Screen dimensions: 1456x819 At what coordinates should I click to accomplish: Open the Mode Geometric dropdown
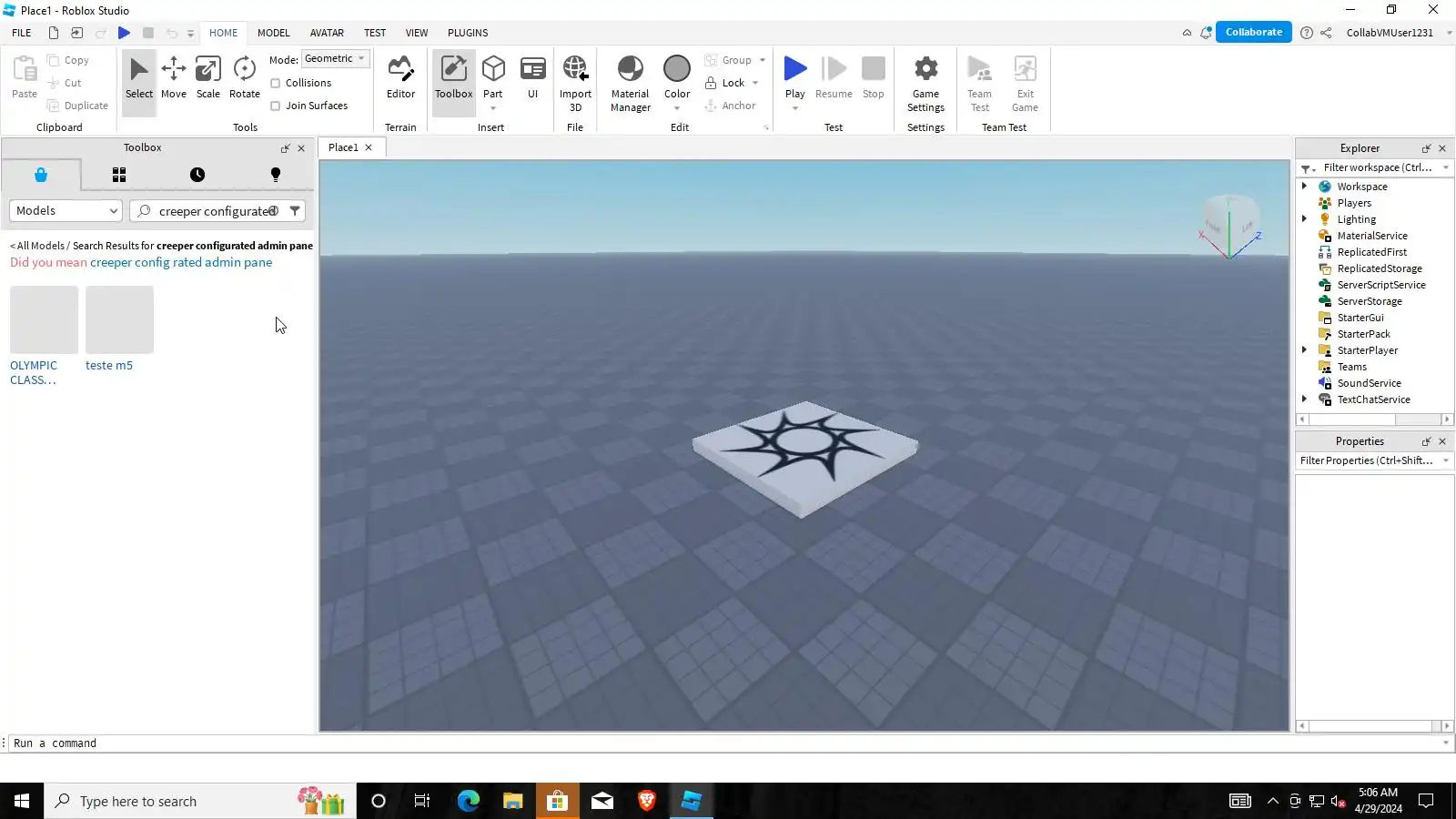pyautogui.click(x=335, y=59)
